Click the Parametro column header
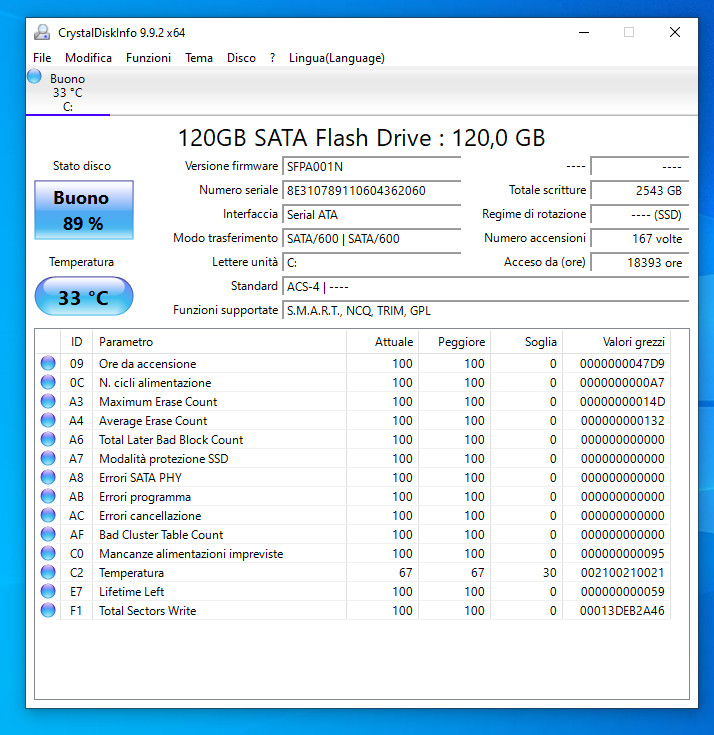The height and width of the screenshot is (735, 714). tap(219, 342)
